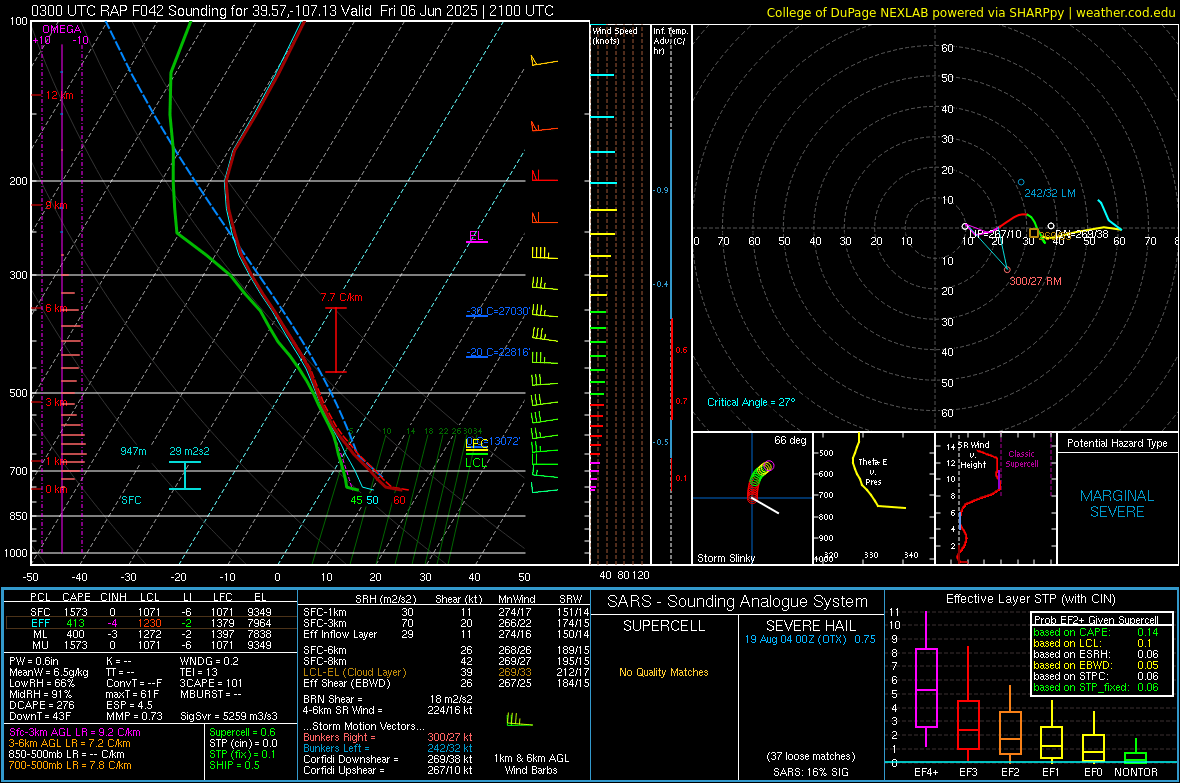Click the College of DuPage NEXLAB credit text
This screenshot has width=1180, height=783.
[x=970, y=12]
